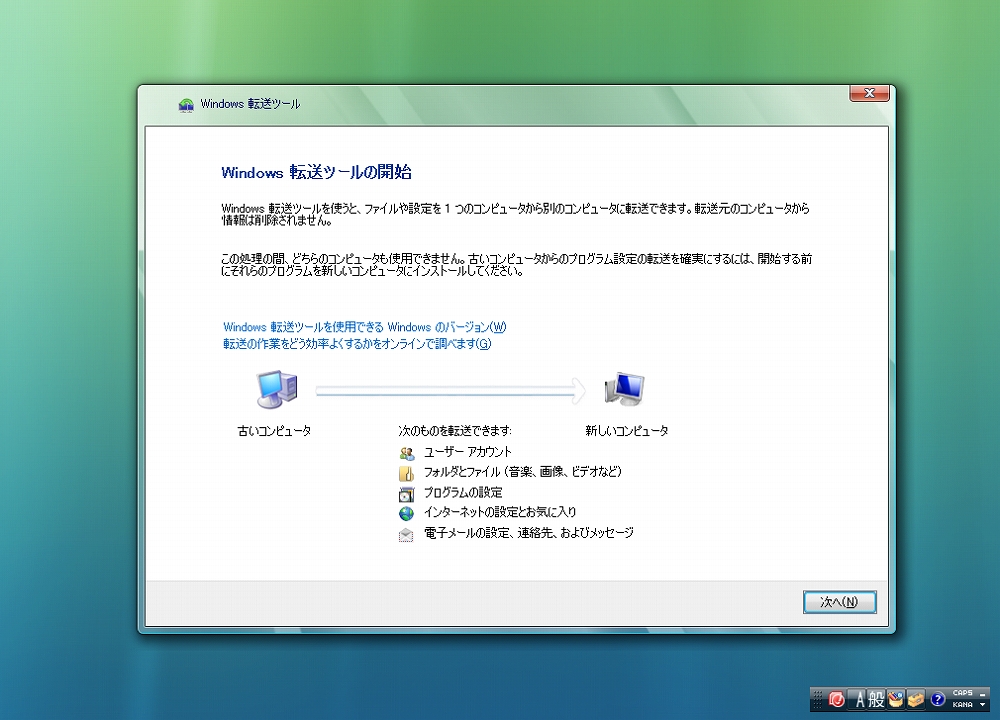
Task: Click the Windows 転送ツール title bar icon
Action: click(186, 104)
